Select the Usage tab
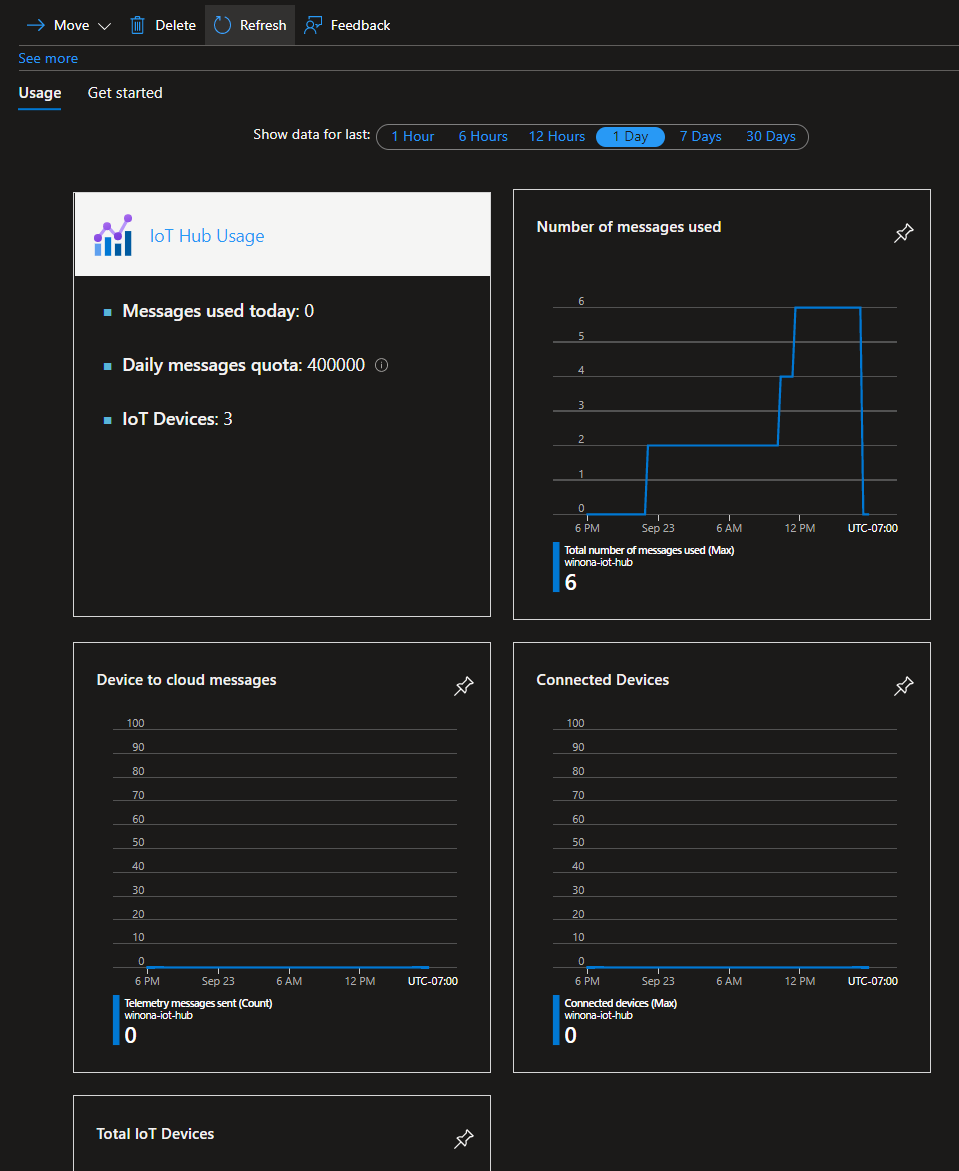Screen dimensions: 959x1171 pos(39,92)
